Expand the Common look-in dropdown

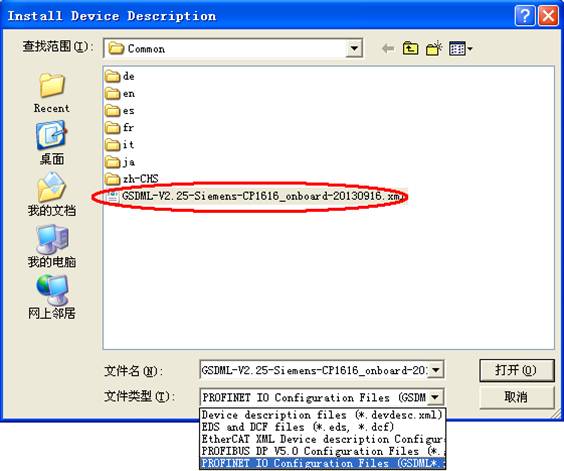(x=354, y=48)
